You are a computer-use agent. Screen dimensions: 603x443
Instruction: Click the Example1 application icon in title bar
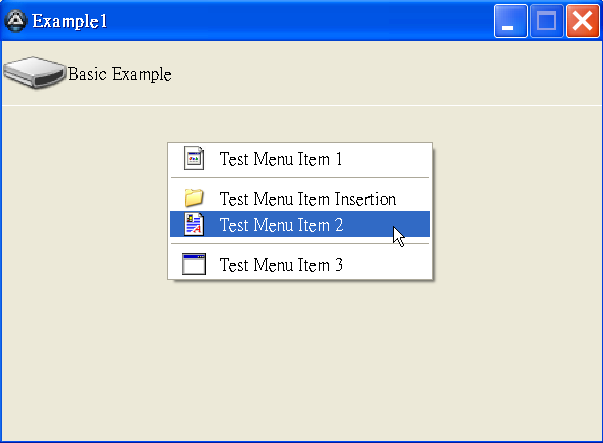[x=16, y=21]
